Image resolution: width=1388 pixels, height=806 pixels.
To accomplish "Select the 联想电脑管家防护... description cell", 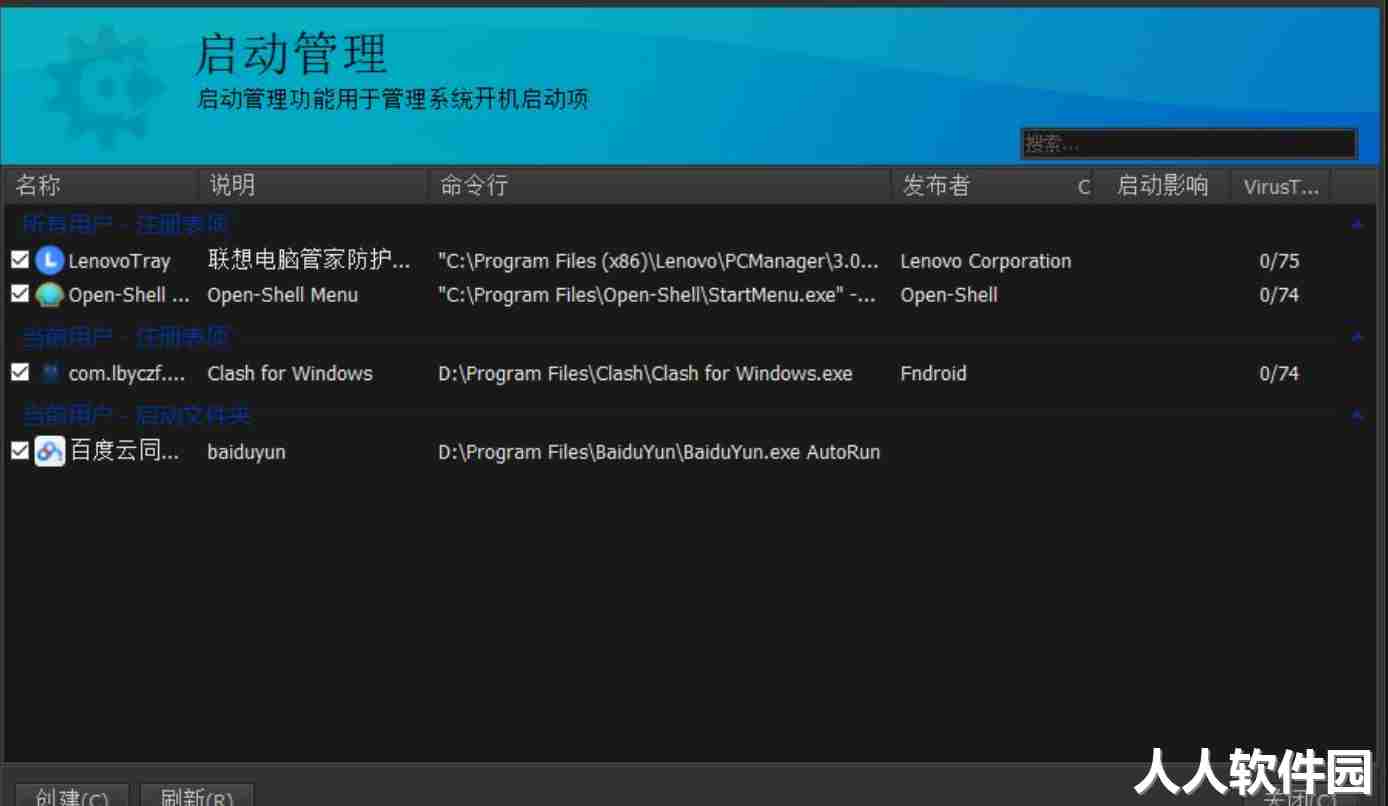I will tap(309, 261).
